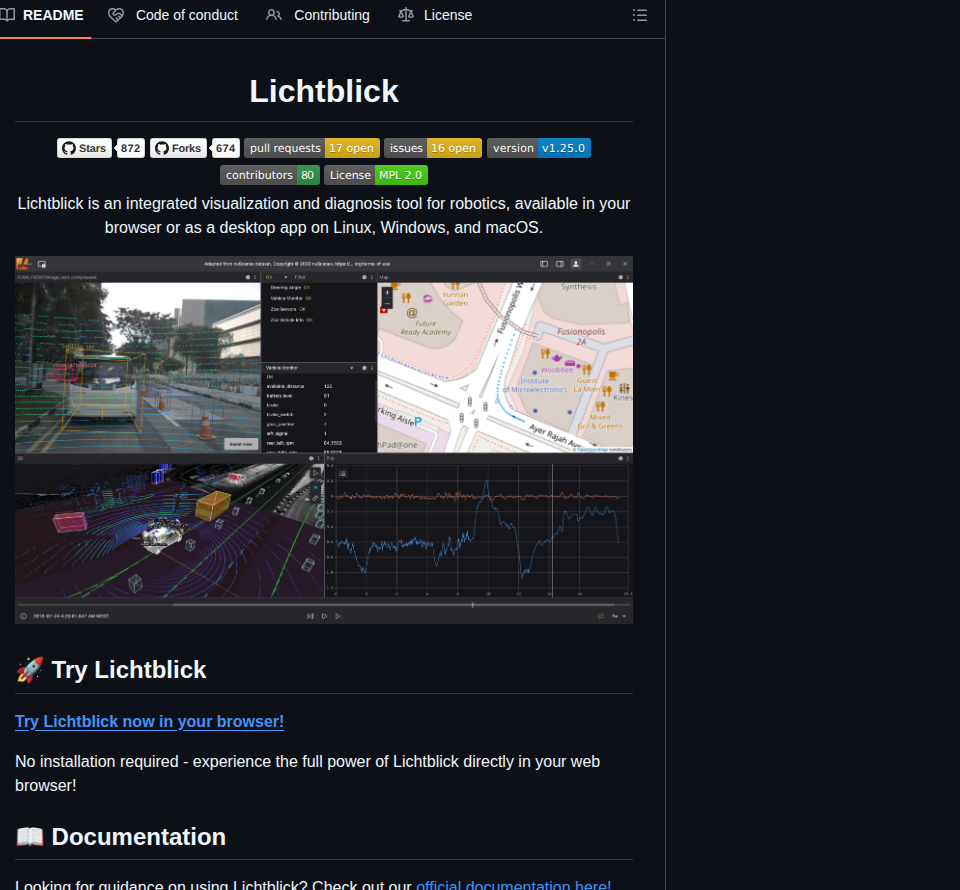Switch to the License tab
Screen dimensions: 960x890
click(435, 15)
